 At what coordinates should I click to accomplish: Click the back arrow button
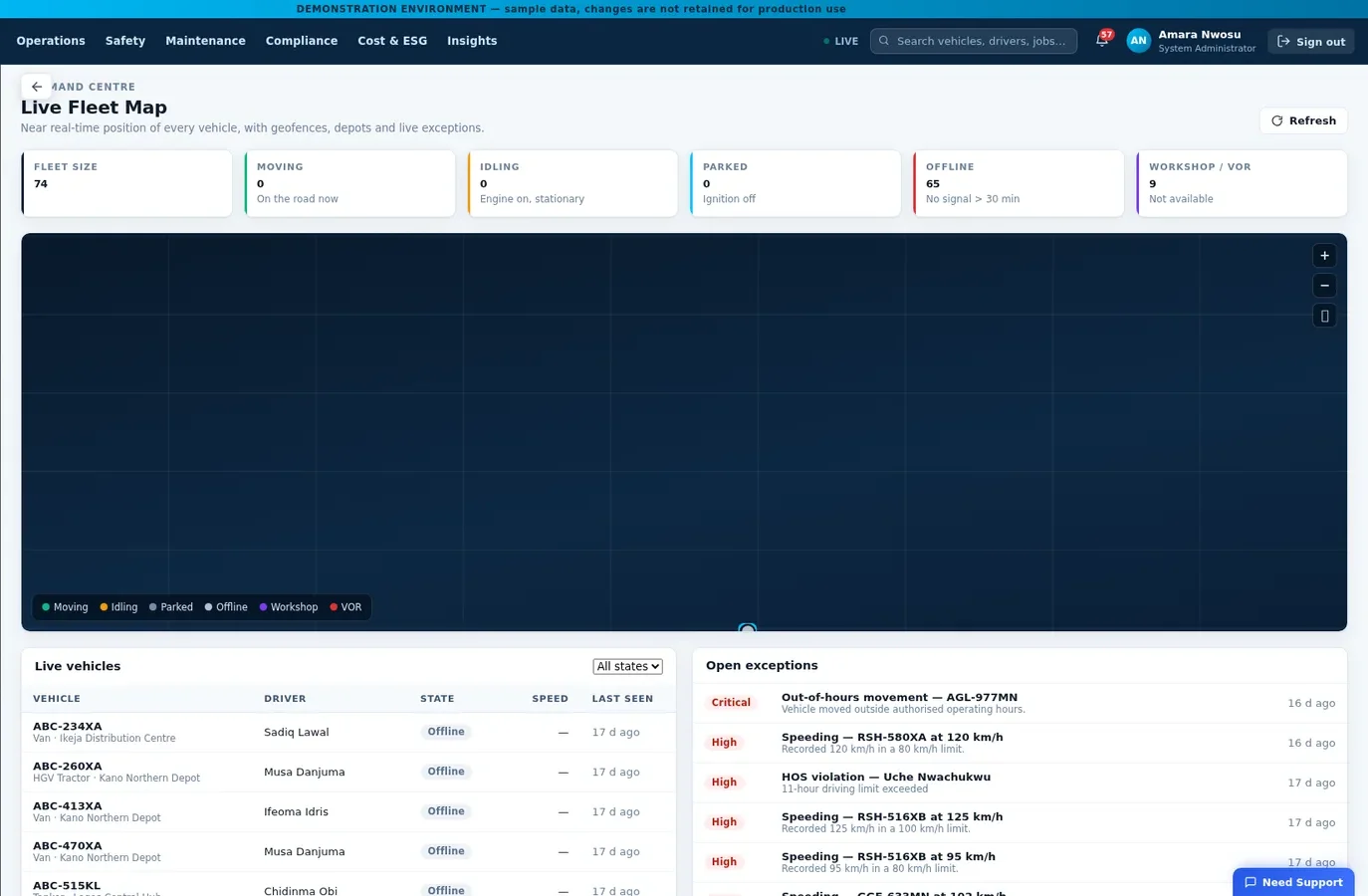click(x=36, y=87)
